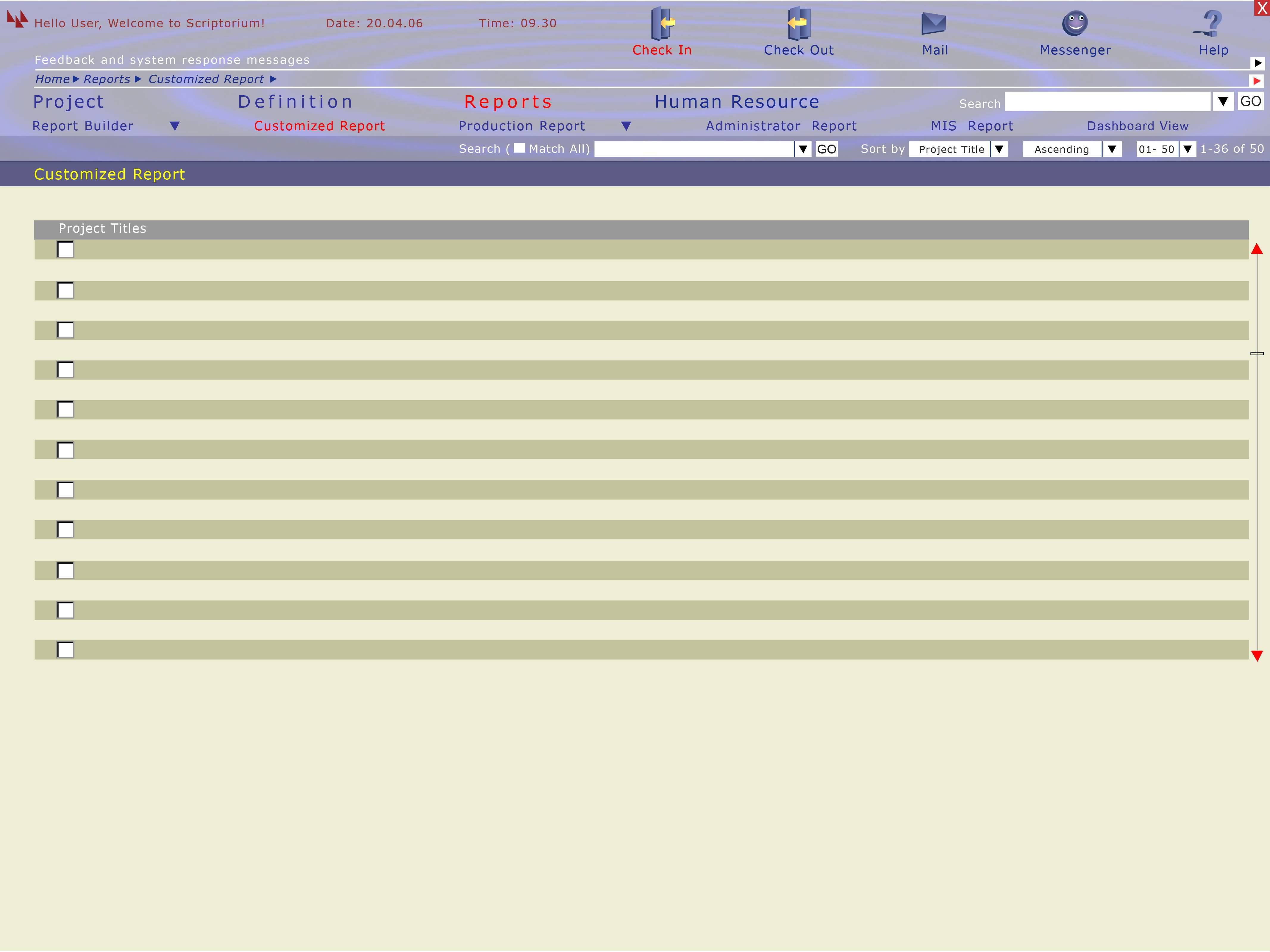Open the Human Resource menu

pos(737,102)
